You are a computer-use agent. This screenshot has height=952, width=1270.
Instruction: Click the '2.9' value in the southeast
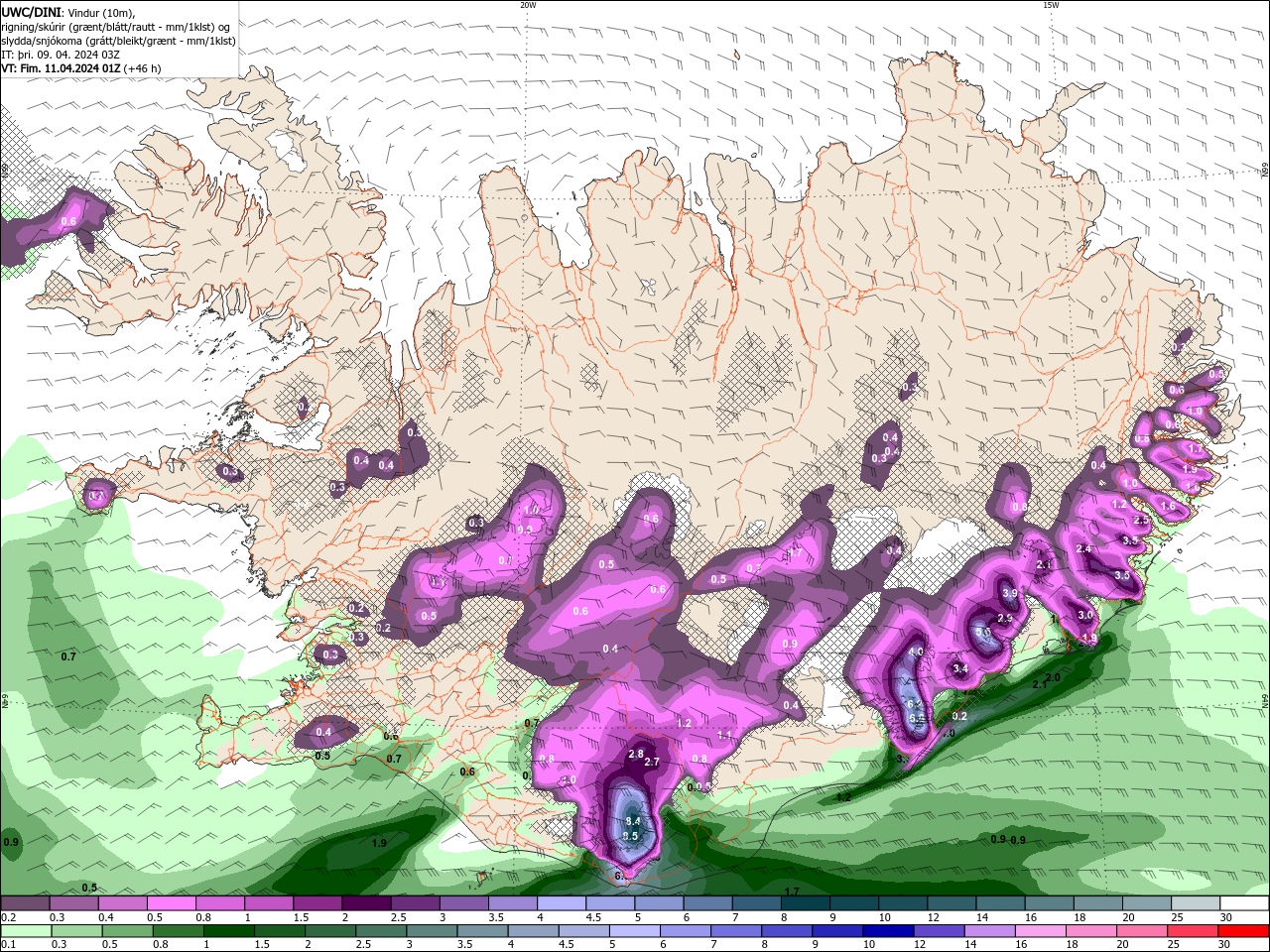[1004, 619]
